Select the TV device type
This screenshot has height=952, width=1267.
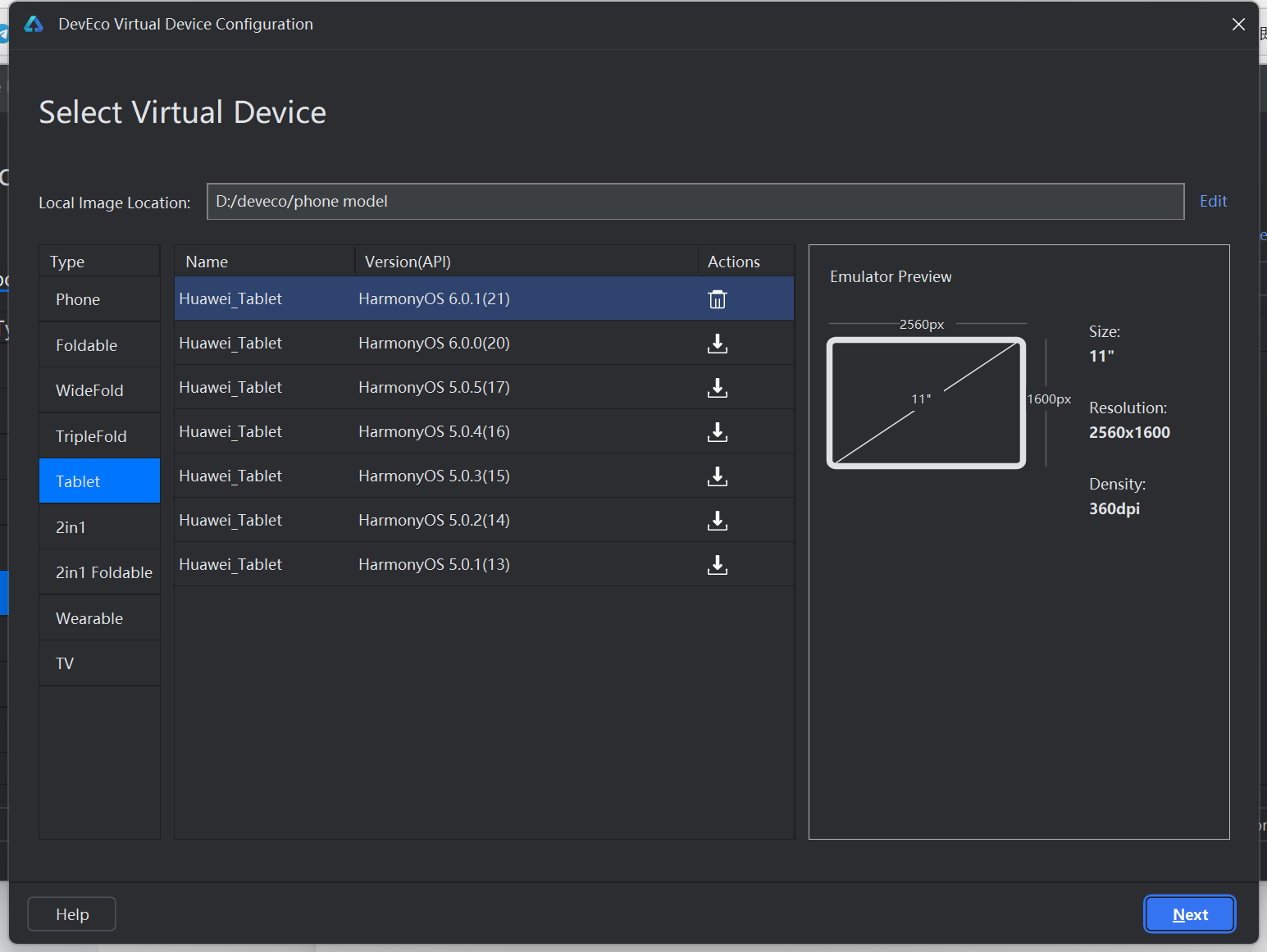coord(99,663)
